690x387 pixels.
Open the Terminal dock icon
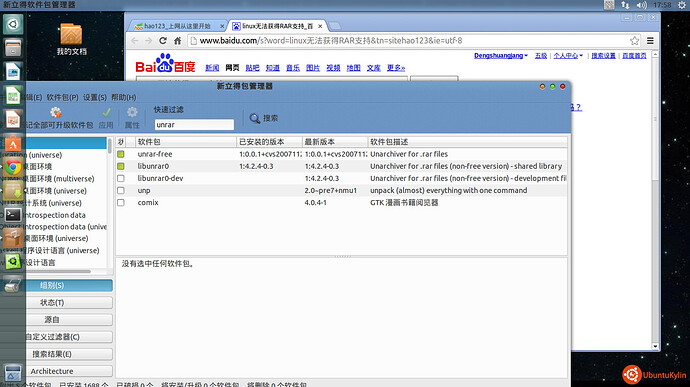point(13,214)
